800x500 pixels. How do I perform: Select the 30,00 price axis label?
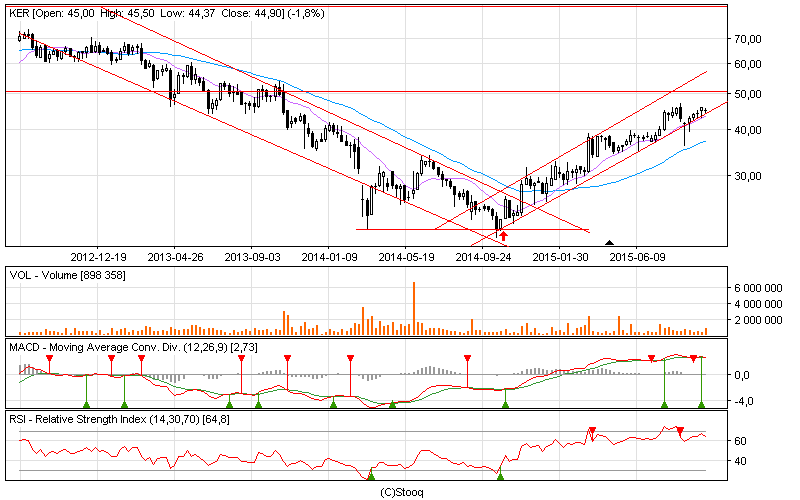coord(747,176)
